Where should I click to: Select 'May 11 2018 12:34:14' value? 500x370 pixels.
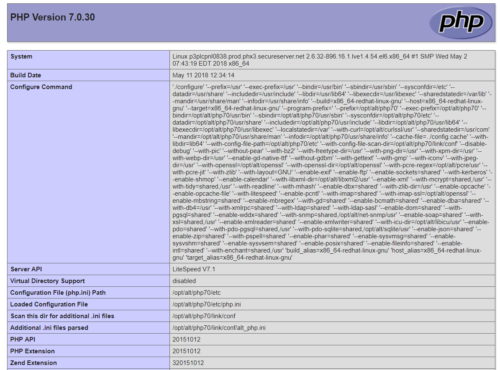click(203, 75)
